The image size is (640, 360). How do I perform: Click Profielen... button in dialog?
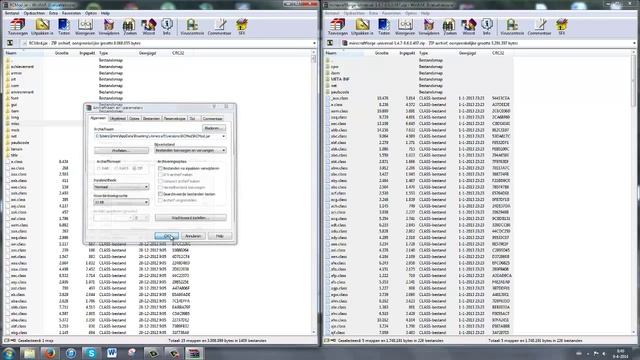click(x=121, y=150)
